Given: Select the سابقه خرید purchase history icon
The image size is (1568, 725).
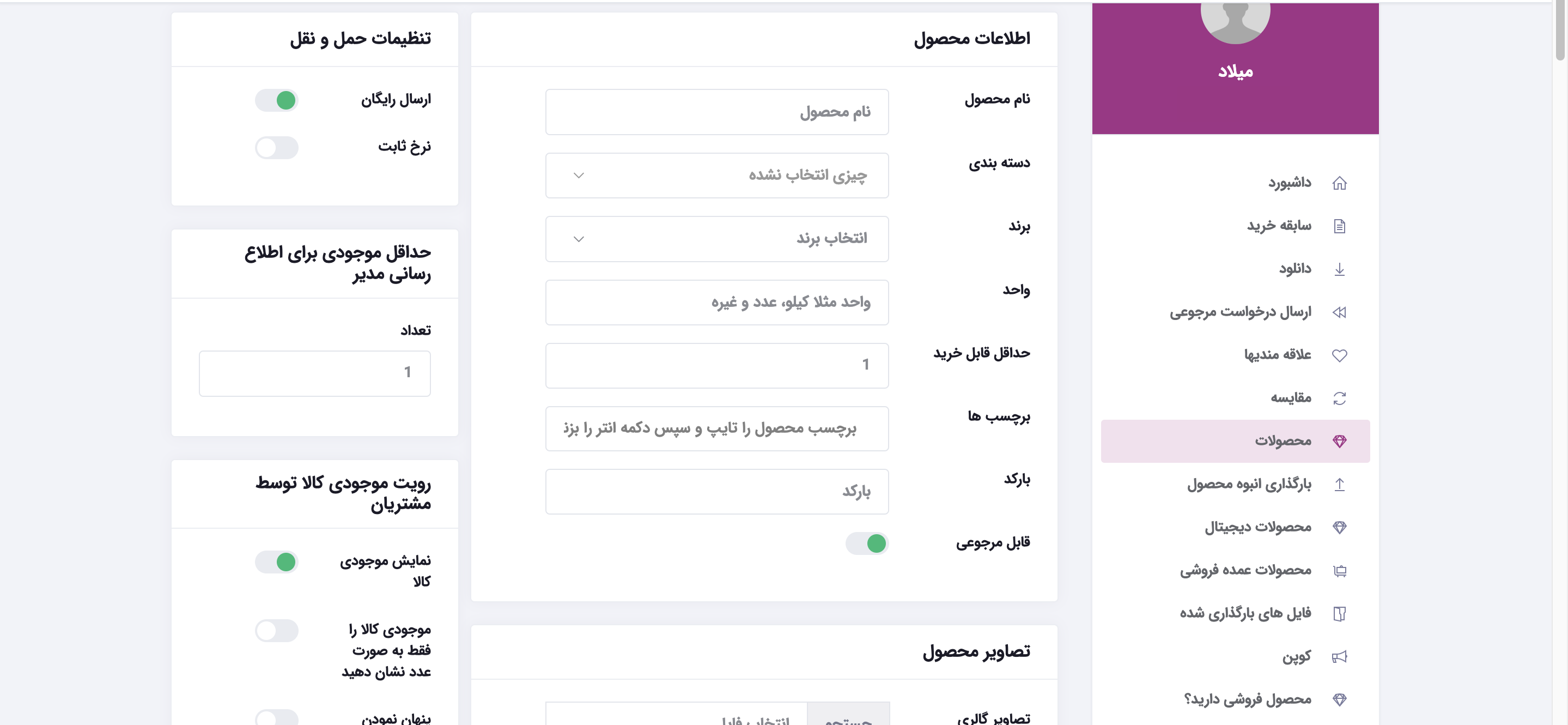Looking at the screenshot, I should 1341,226.
